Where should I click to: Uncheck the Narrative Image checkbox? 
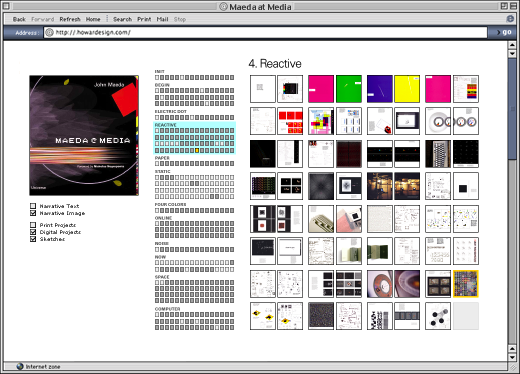[x=33, y=213]
